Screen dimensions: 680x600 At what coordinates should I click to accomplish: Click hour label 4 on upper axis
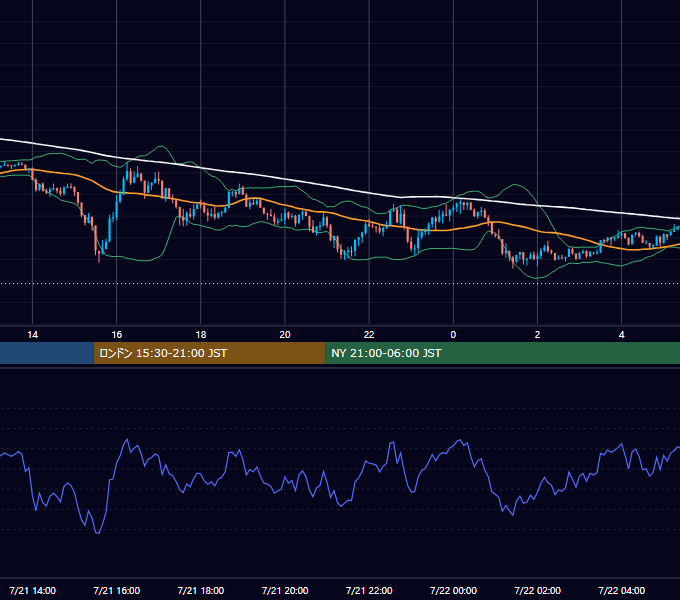[x=621, y=335]
